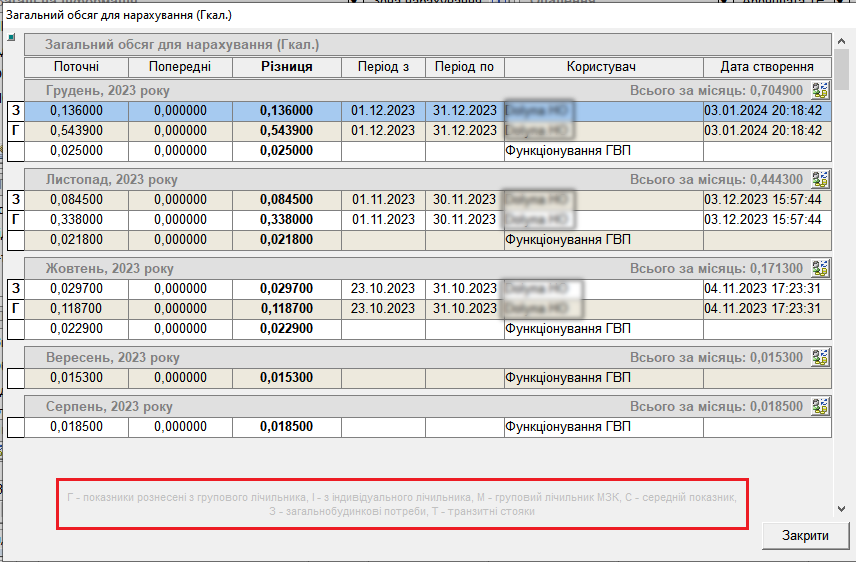
Task: Click the Користувач column header
Action: point(602,67)
